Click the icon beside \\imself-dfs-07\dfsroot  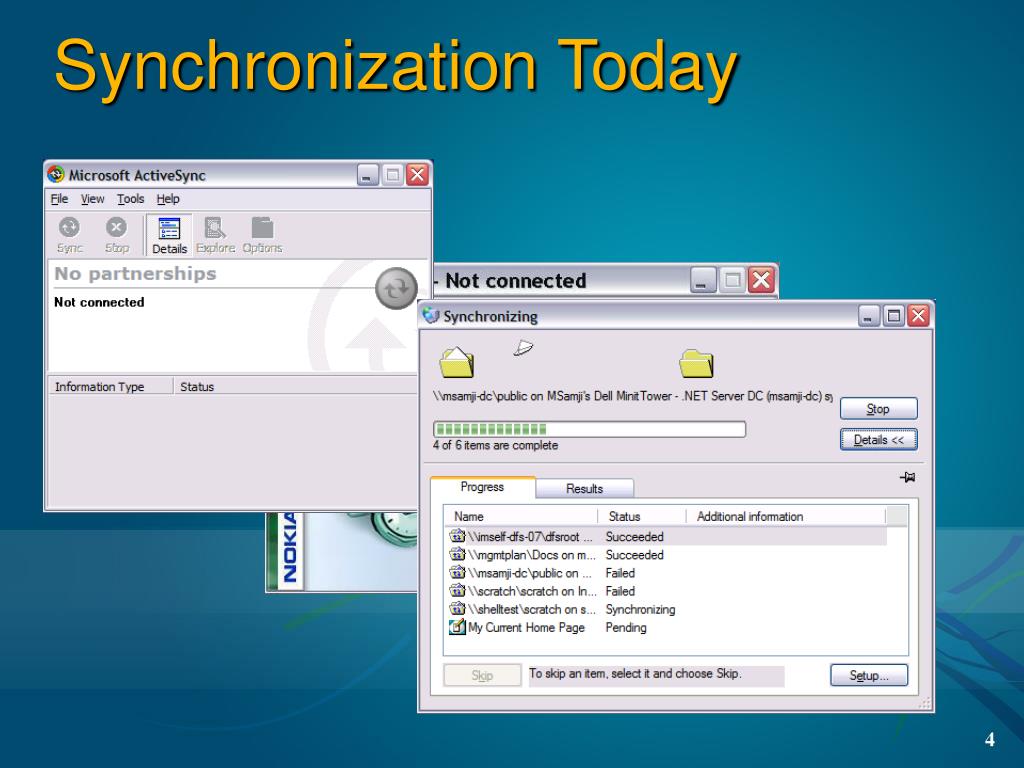pyautogui.click(x=458, y=536)
